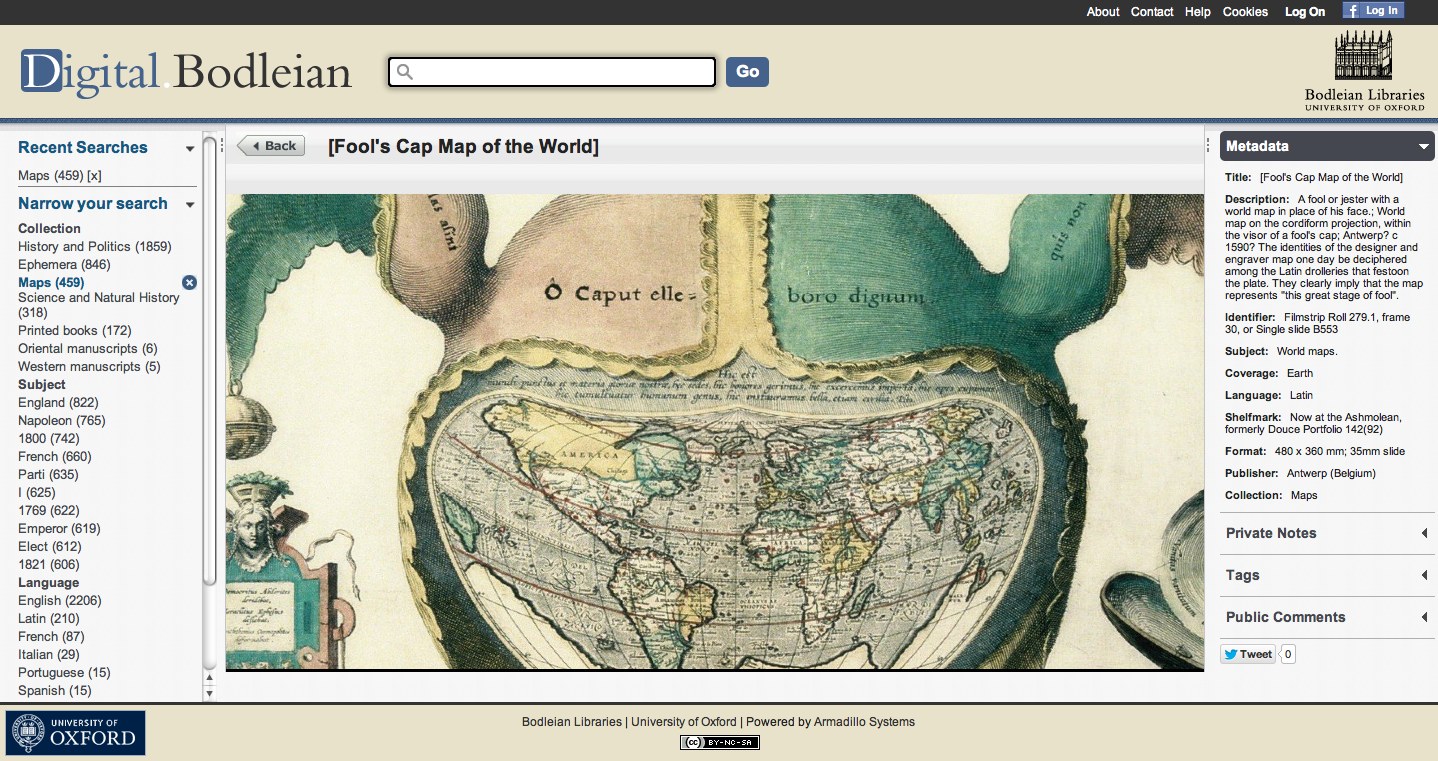Select subject Emperor (619)

[59, 529]
